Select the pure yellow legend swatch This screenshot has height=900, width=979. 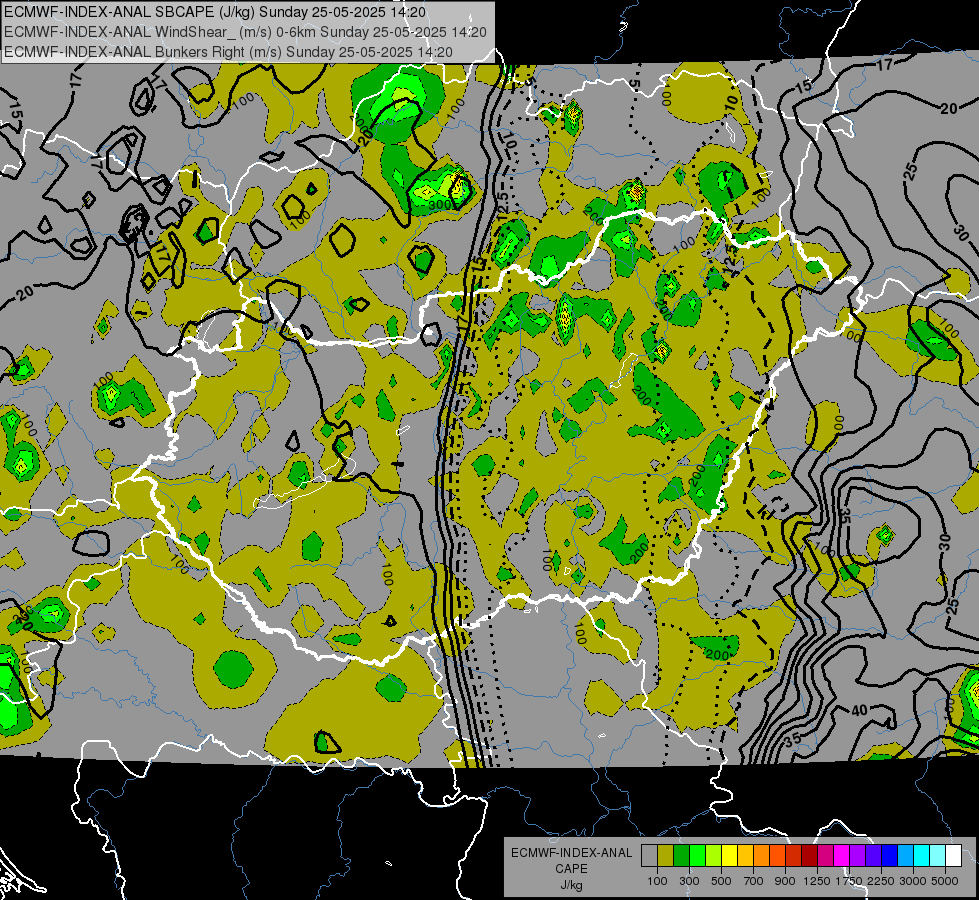coord(729,855)
